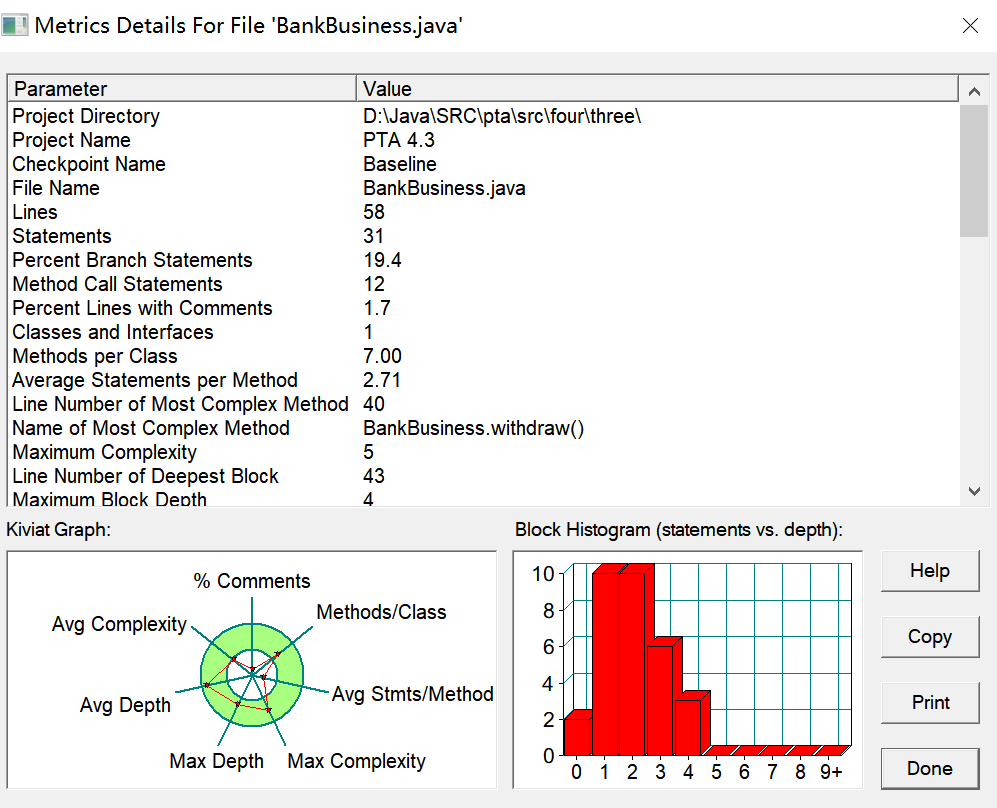Screen dimensions: 997x808
Task: Click the Methods/Class axis label
Action: pos(382,612)
